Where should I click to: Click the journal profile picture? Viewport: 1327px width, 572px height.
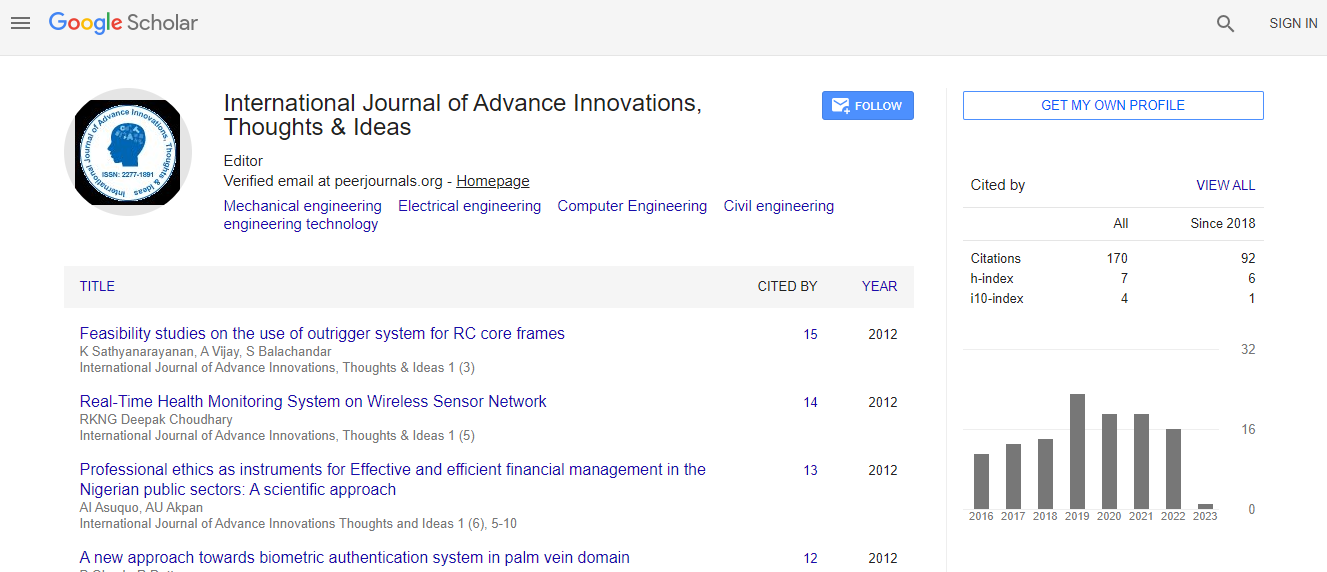tap(128, 152)
